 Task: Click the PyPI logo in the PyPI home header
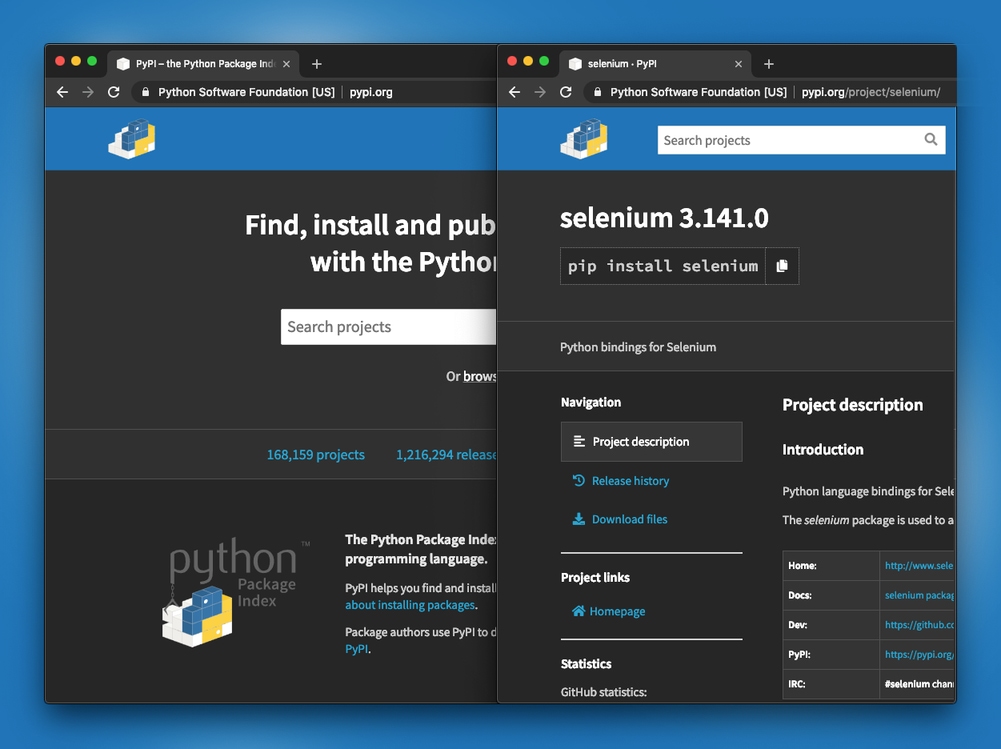pyautogui.click(x=132, y=139)
